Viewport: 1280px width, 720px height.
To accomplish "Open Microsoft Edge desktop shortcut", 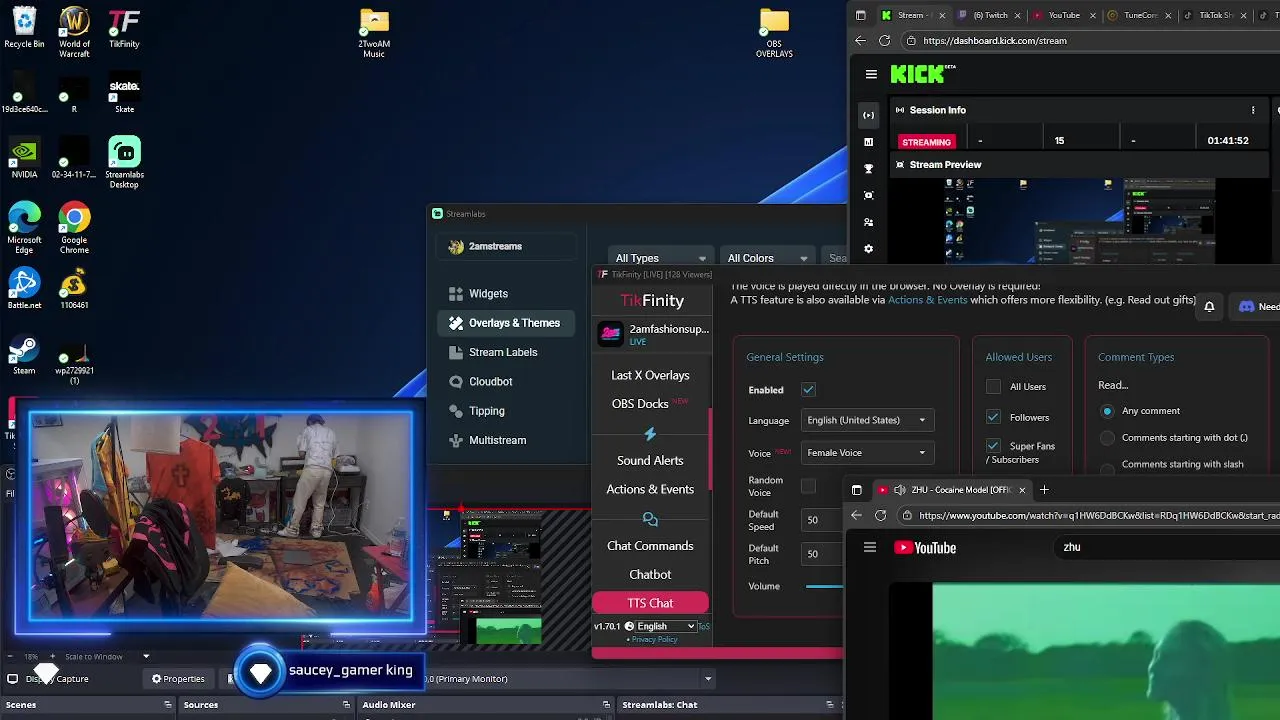I will tap(24, 228).
